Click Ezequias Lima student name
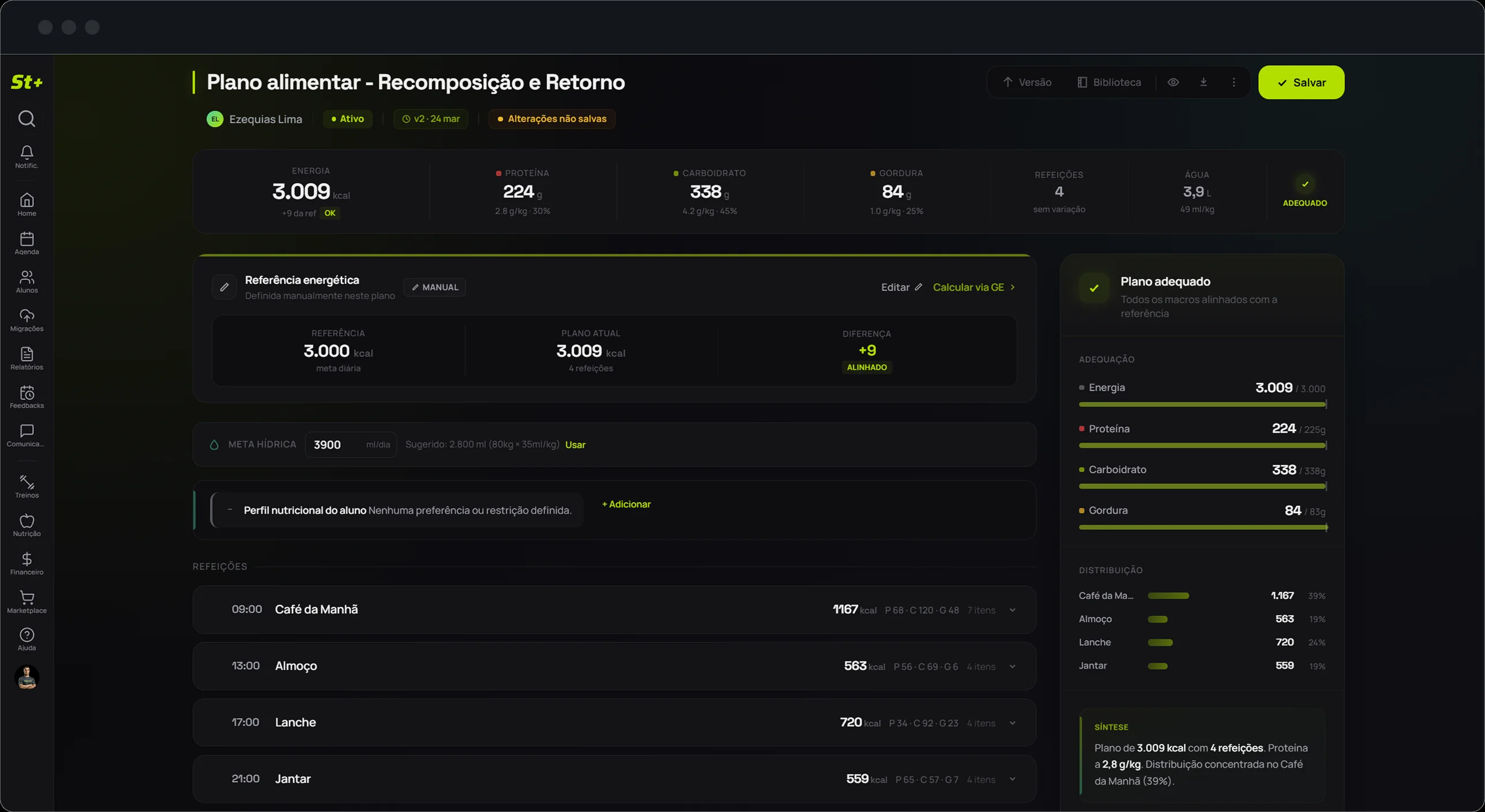 (x=265, y=119)
